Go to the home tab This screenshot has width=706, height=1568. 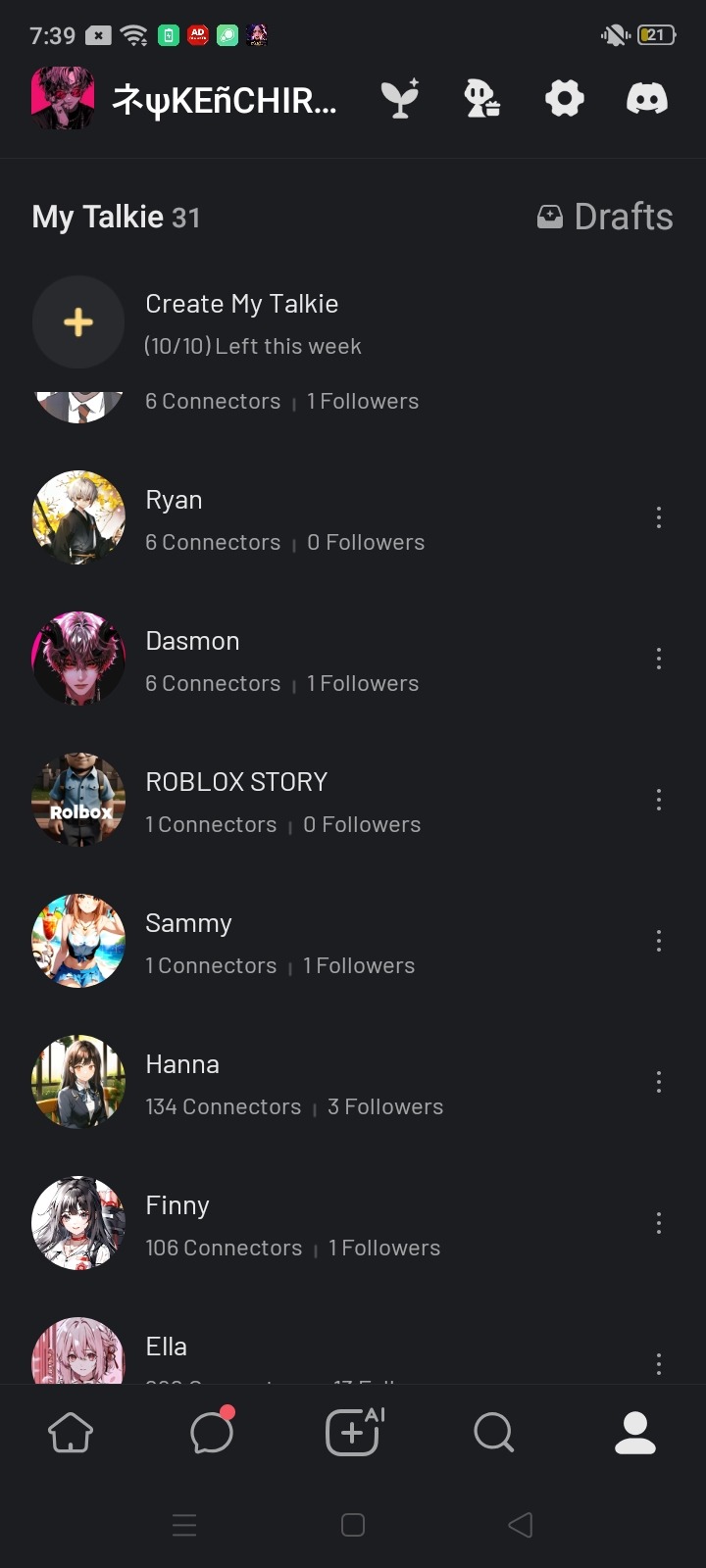point(71,1433)
